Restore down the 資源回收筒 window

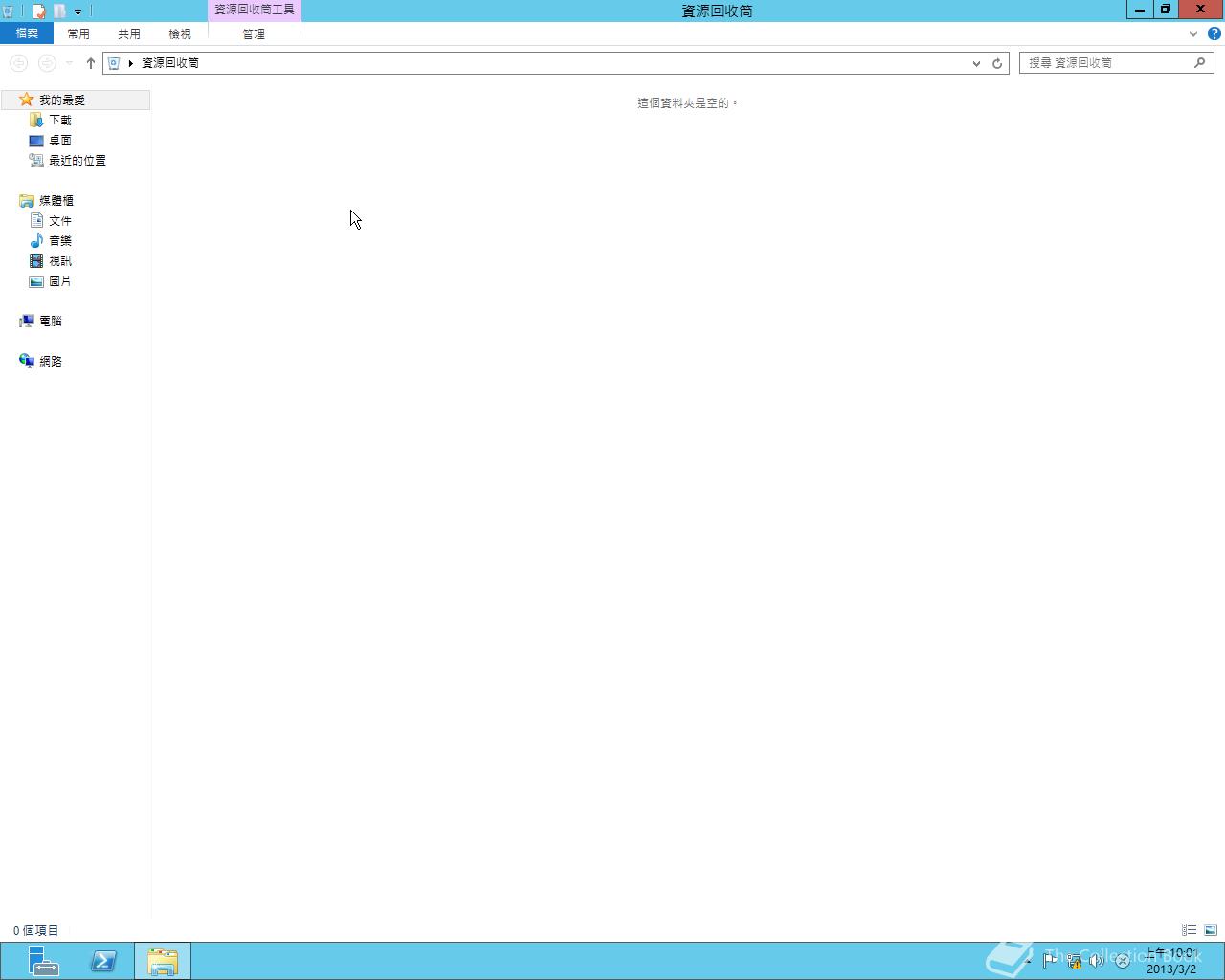pos(1166,10)
